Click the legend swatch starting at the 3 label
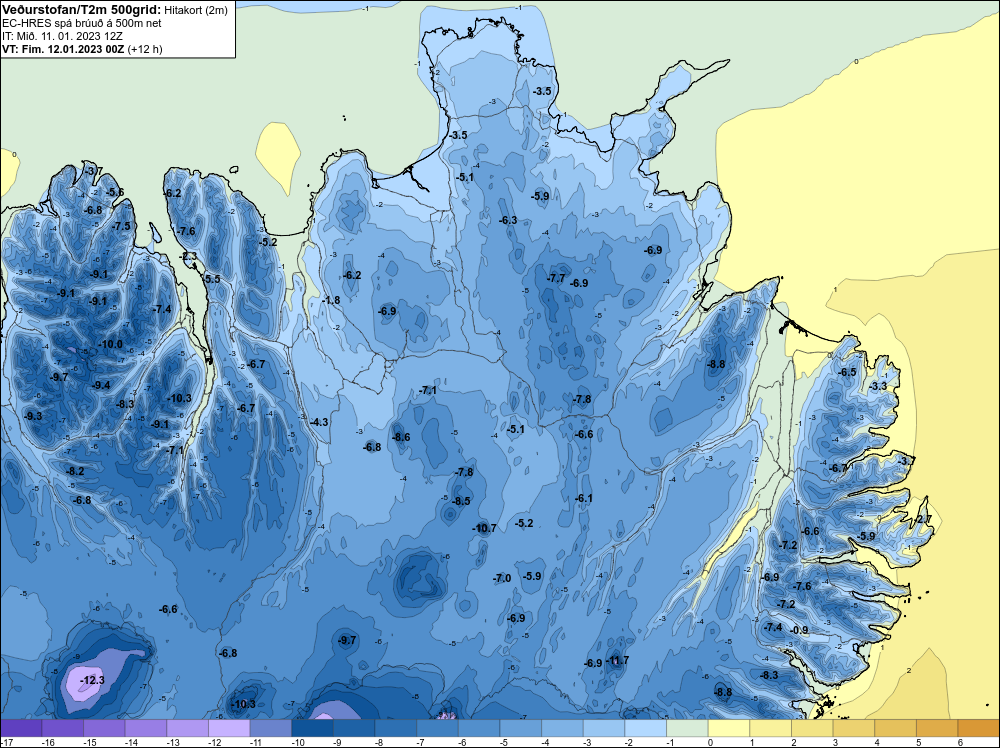 (x=854, y=728)
